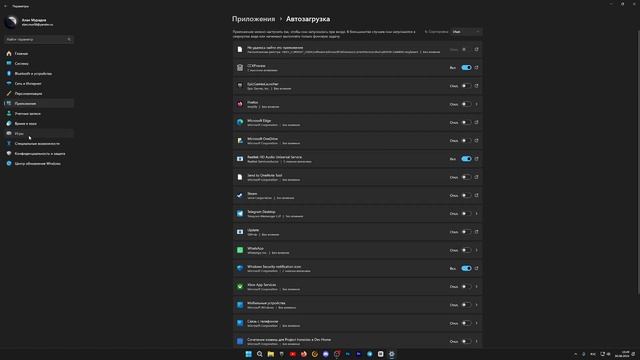Click the Telegram Desktop app icon
Image resolution: width=640 pixels, height=360 pixels.
pyautogui.click(x=240, y=213)
